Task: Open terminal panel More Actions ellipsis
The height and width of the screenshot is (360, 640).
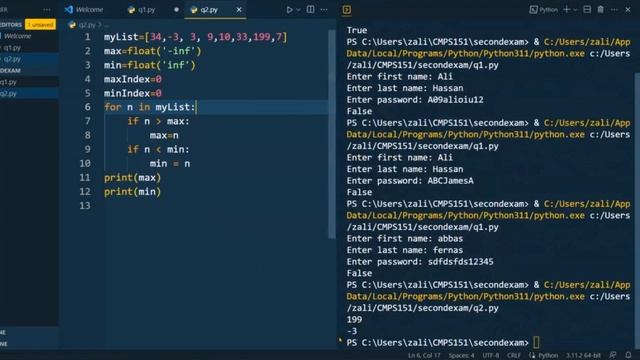Action: [x=614, y=9]
